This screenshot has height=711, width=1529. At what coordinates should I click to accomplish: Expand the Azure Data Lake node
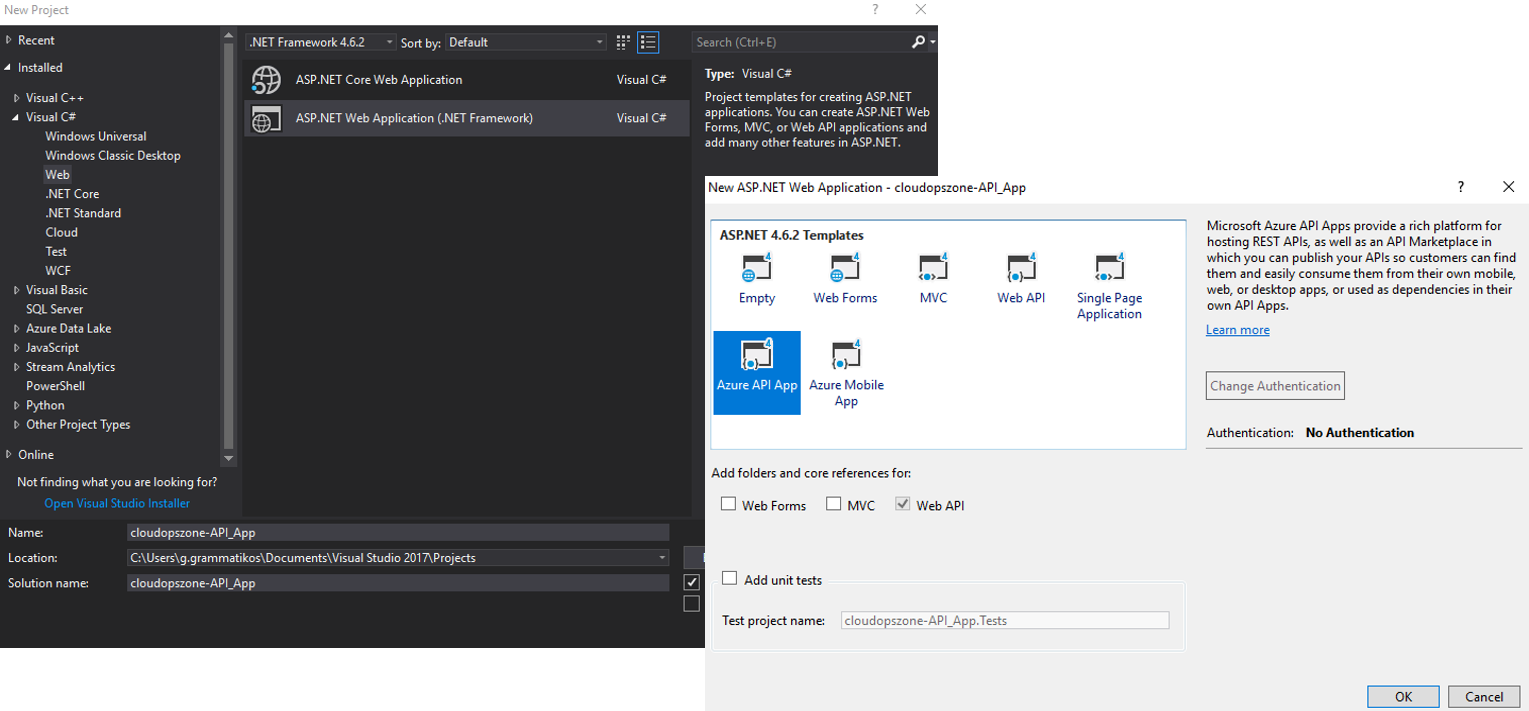click(x=17, y=328)
